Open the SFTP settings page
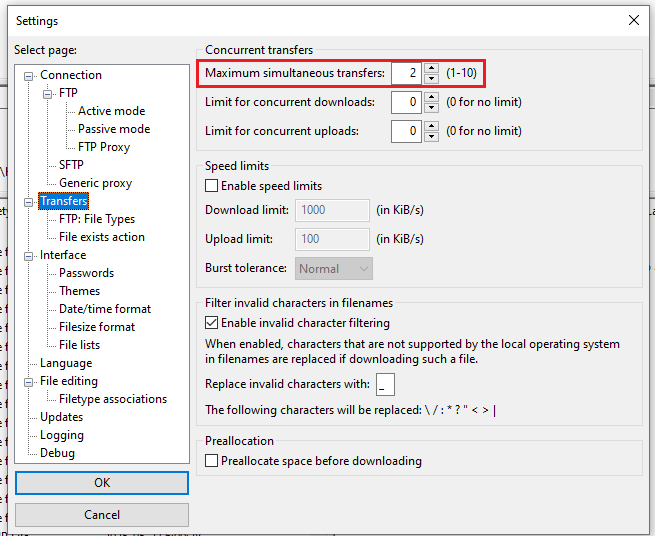The width and height of the screenshot is (655, 536). click(x=71, y=165)
